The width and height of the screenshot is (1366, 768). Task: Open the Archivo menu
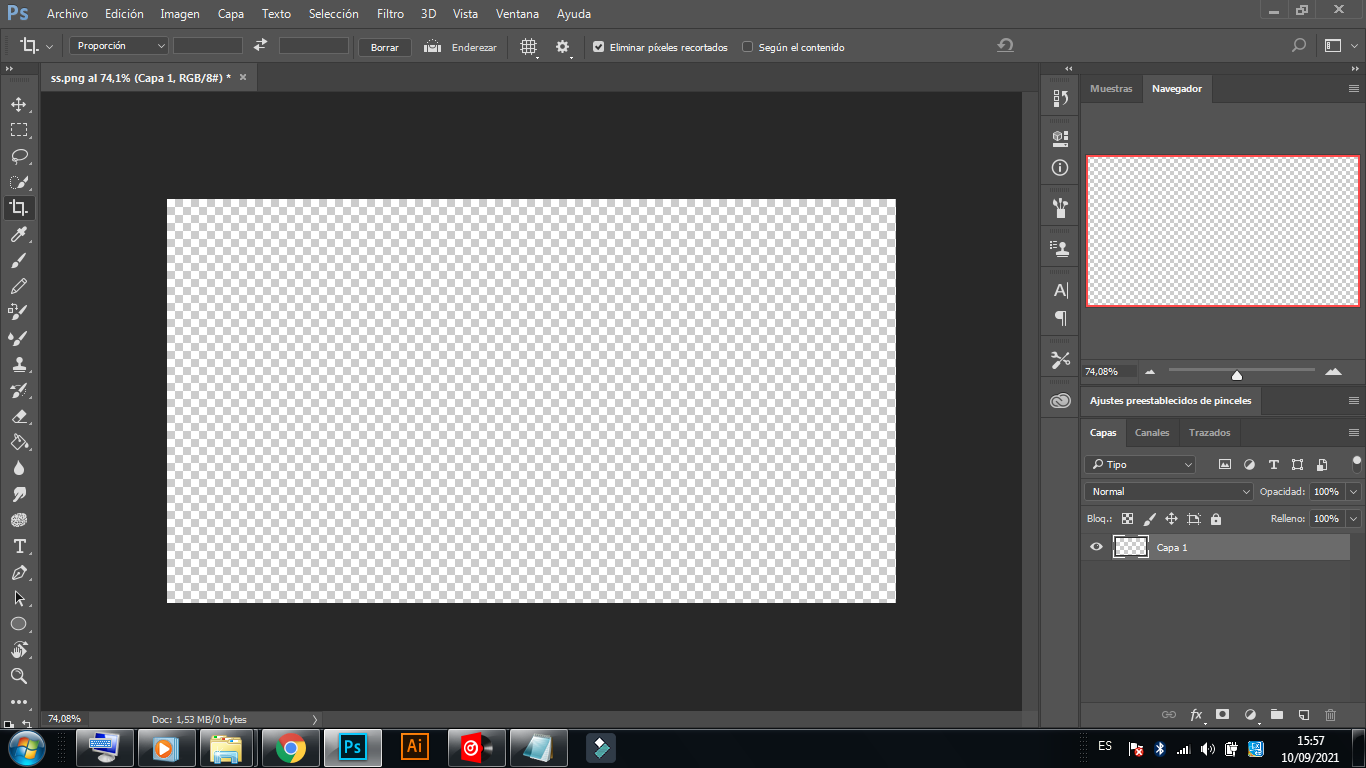[x=67, y=14]
